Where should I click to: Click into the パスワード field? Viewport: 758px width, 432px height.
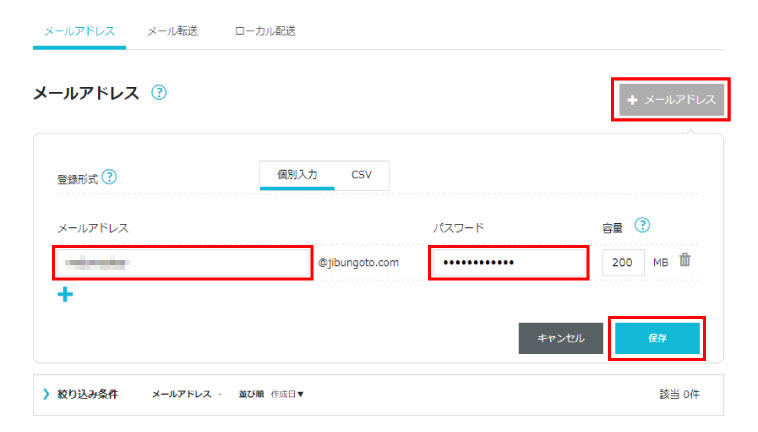click(507, 263)
